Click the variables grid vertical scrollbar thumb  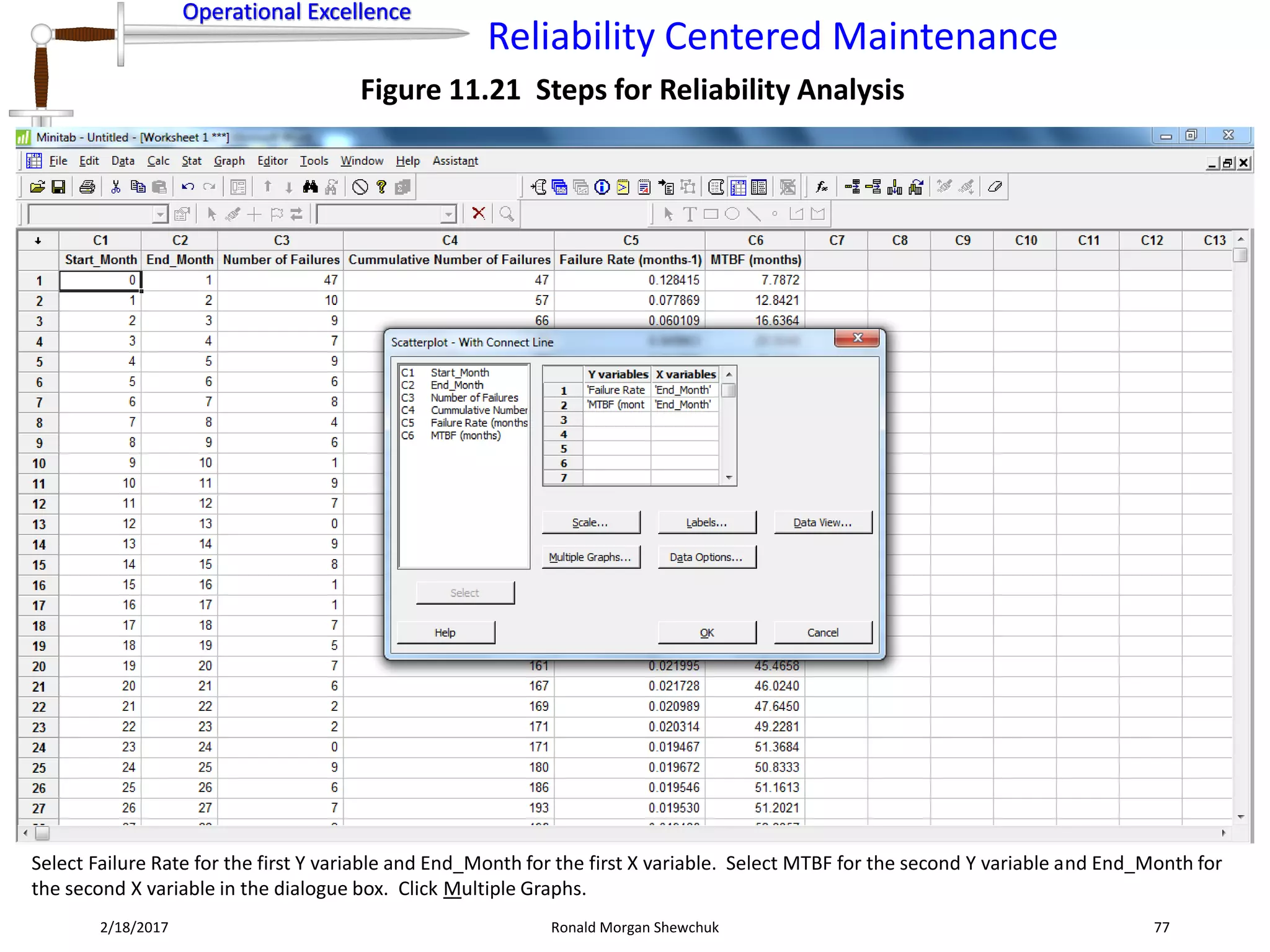click(729, 390)
